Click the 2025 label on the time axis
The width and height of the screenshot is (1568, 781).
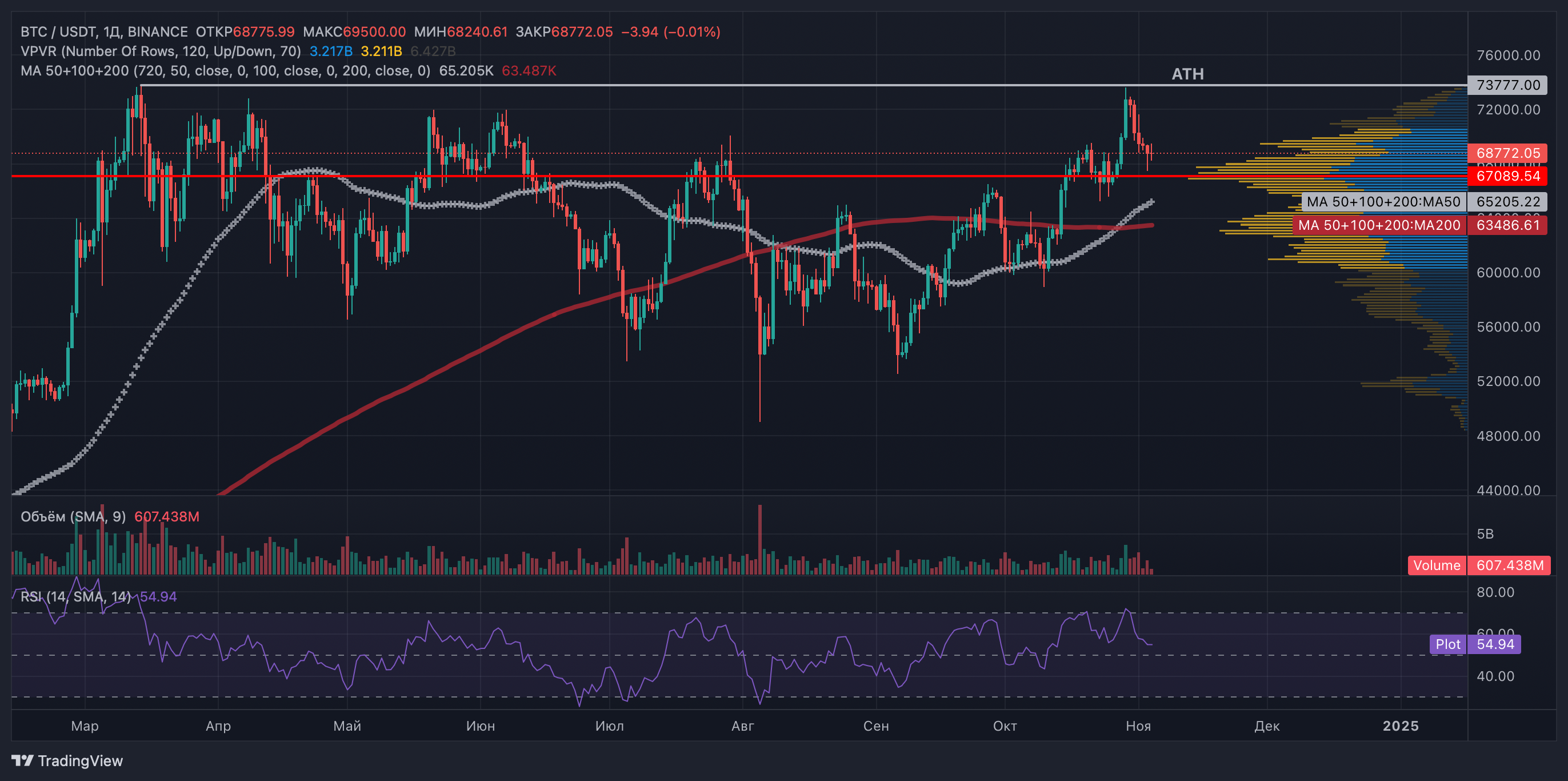tap(1401, 726)
